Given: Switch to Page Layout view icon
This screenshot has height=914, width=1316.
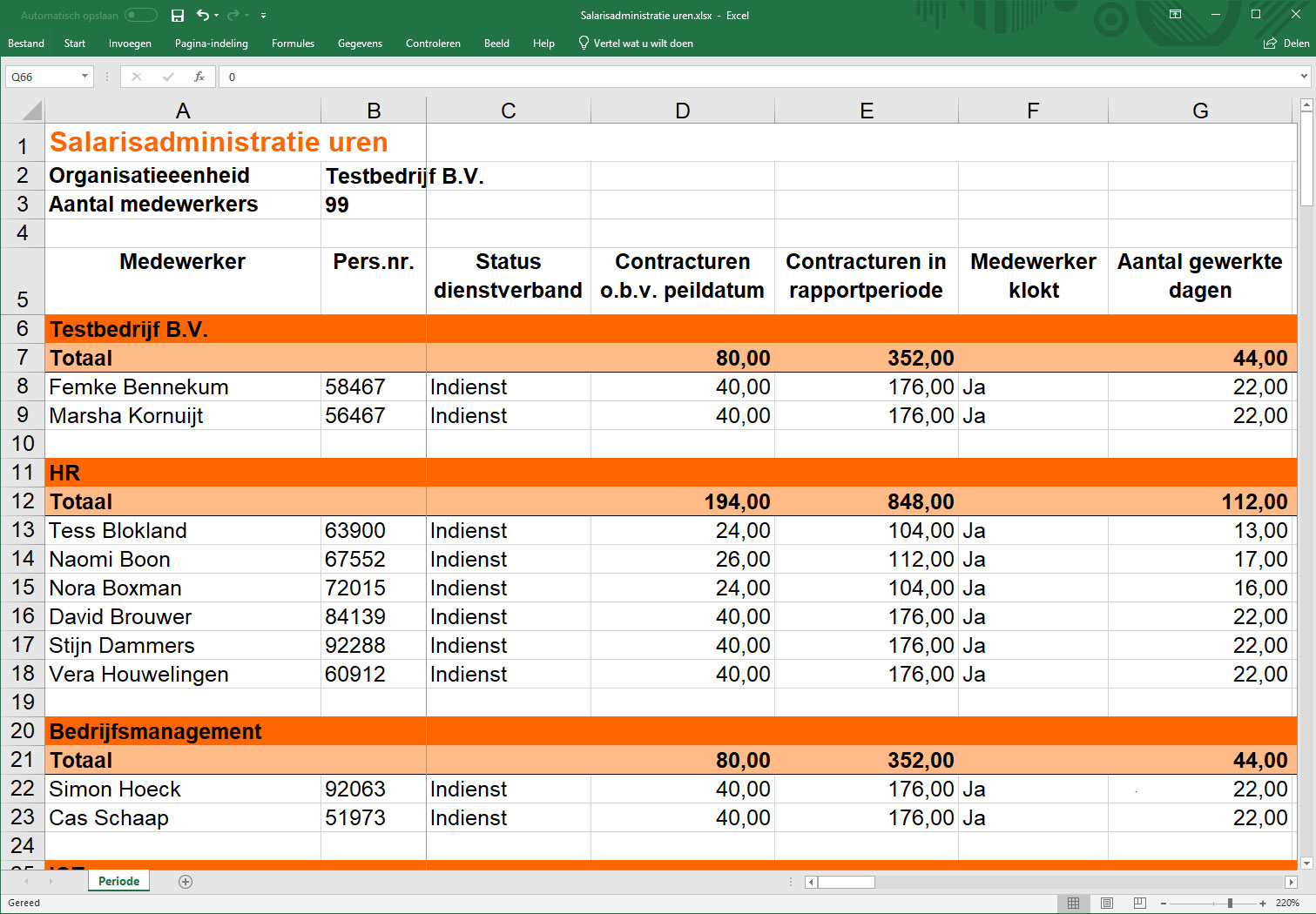Looking at the screenshot, I should [1106, 903].
